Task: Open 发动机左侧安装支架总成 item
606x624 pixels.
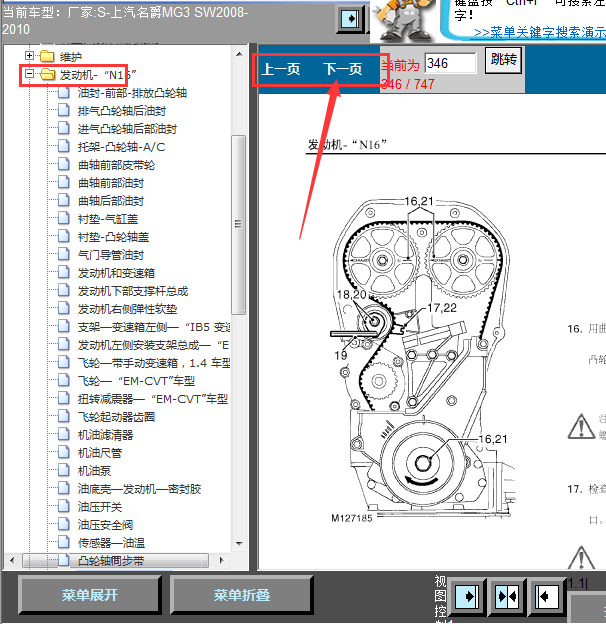Action: tap(153, 345)
